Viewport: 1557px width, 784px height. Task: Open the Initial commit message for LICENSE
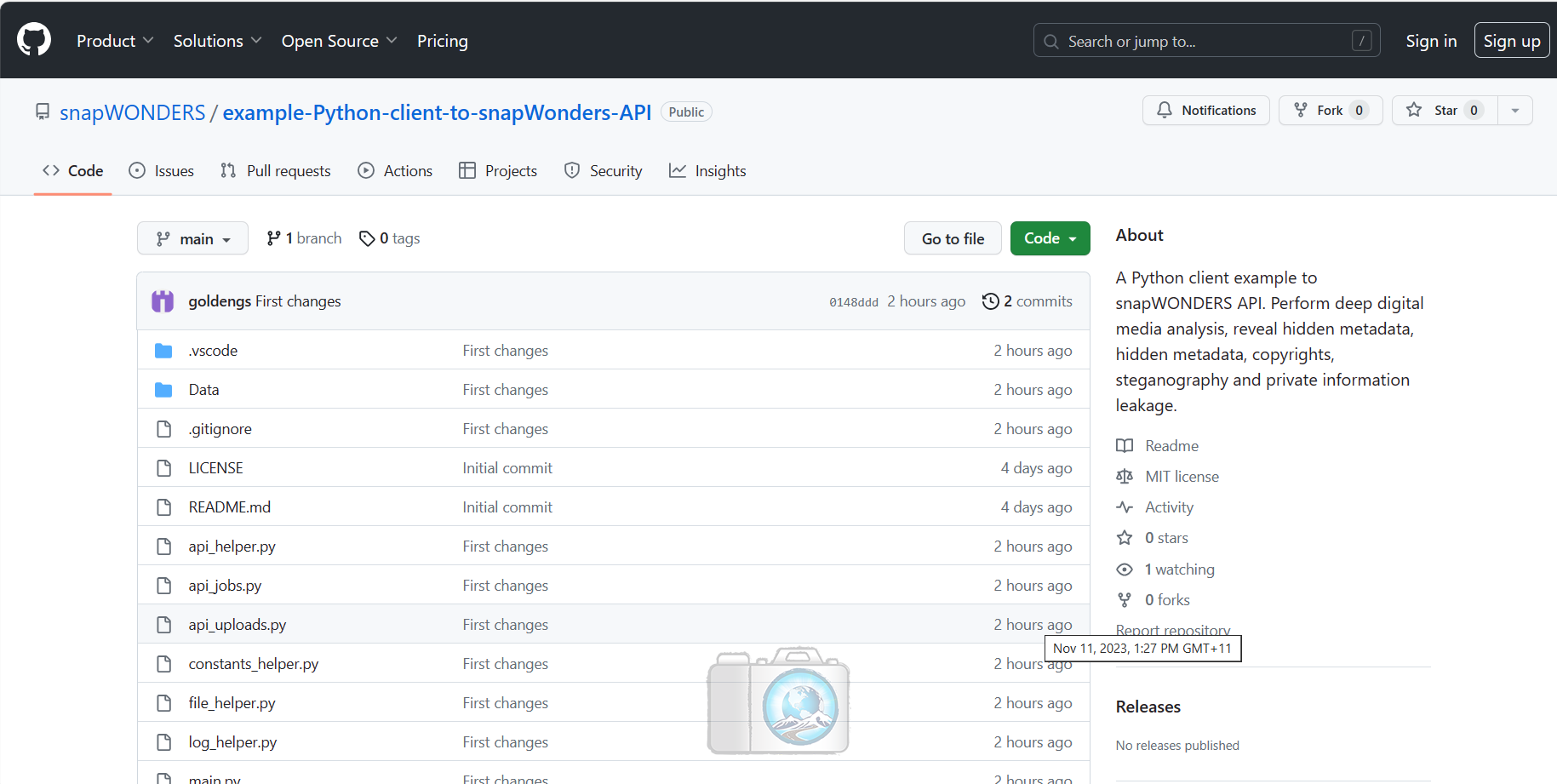507,468
